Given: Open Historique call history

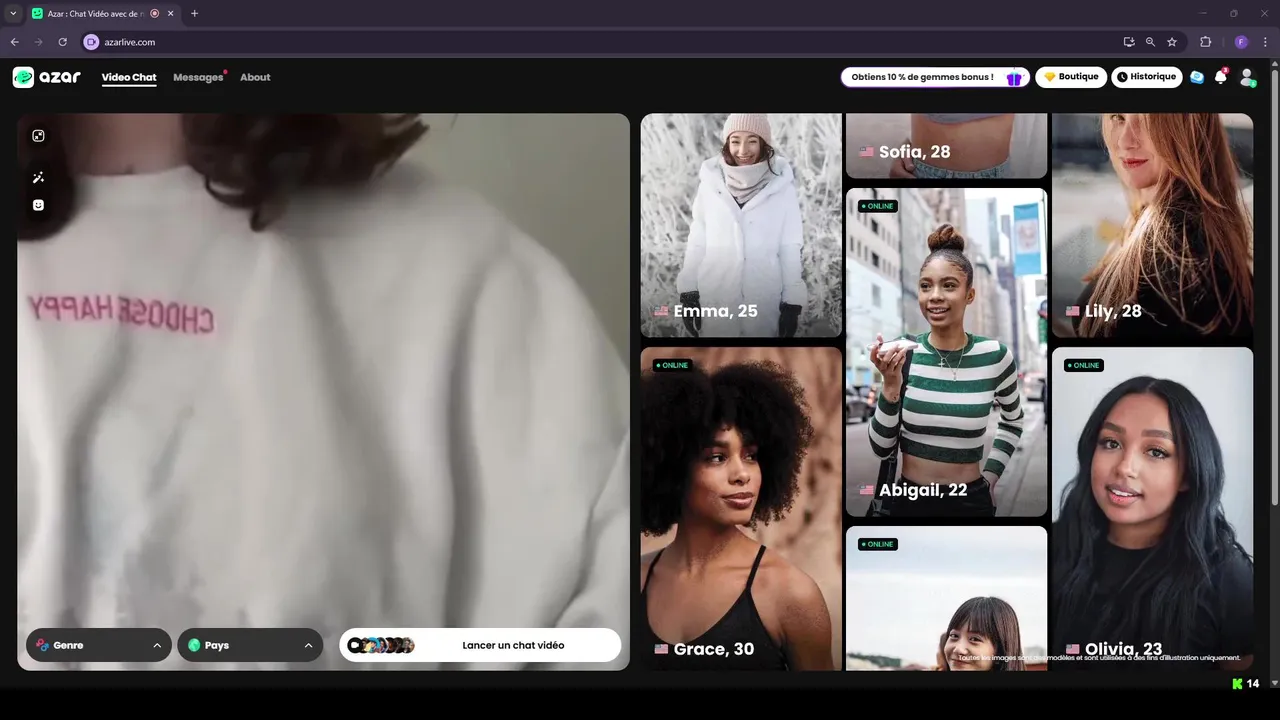Looking at the screenshot, I should click(1147, 77).
